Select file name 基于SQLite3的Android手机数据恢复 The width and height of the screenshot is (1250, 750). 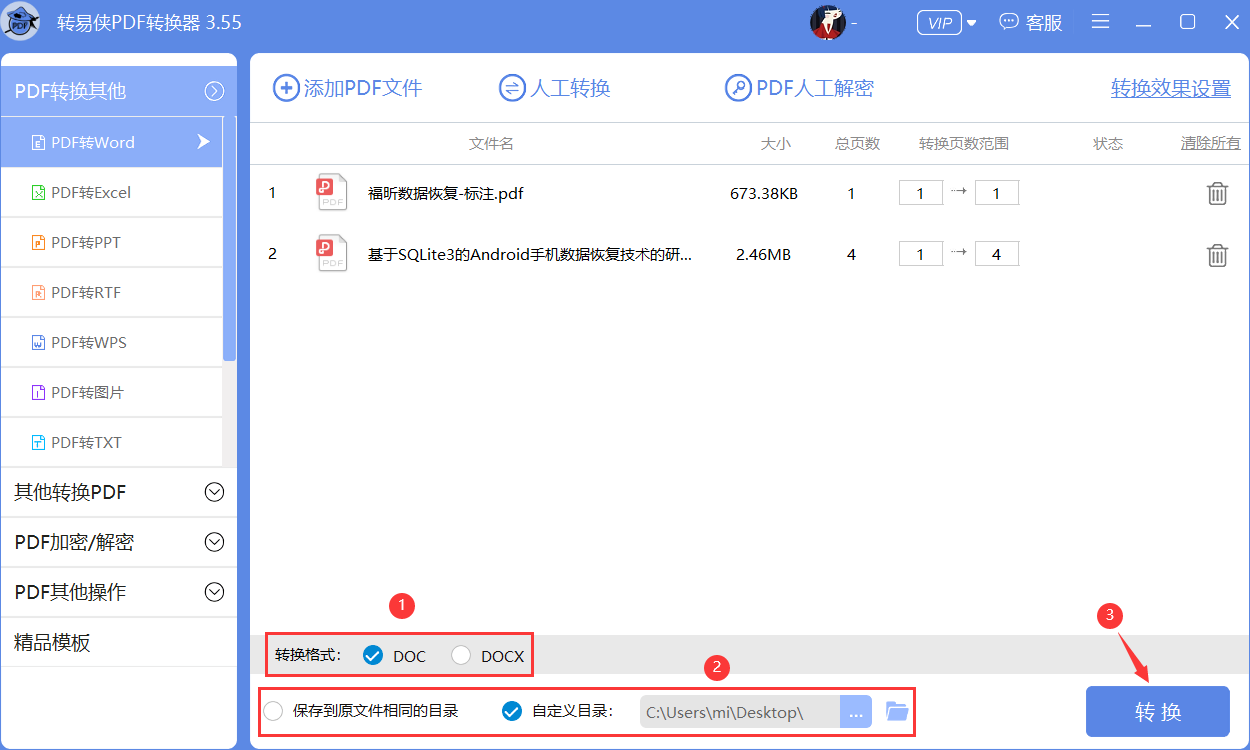pyautogui.click(x=530, y=255)
